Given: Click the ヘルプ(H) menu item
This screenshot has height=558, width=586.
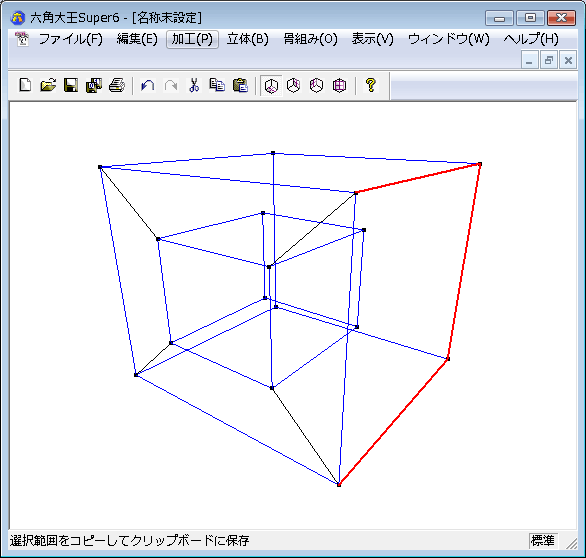Looking at the screenshot, I should 531,39.
